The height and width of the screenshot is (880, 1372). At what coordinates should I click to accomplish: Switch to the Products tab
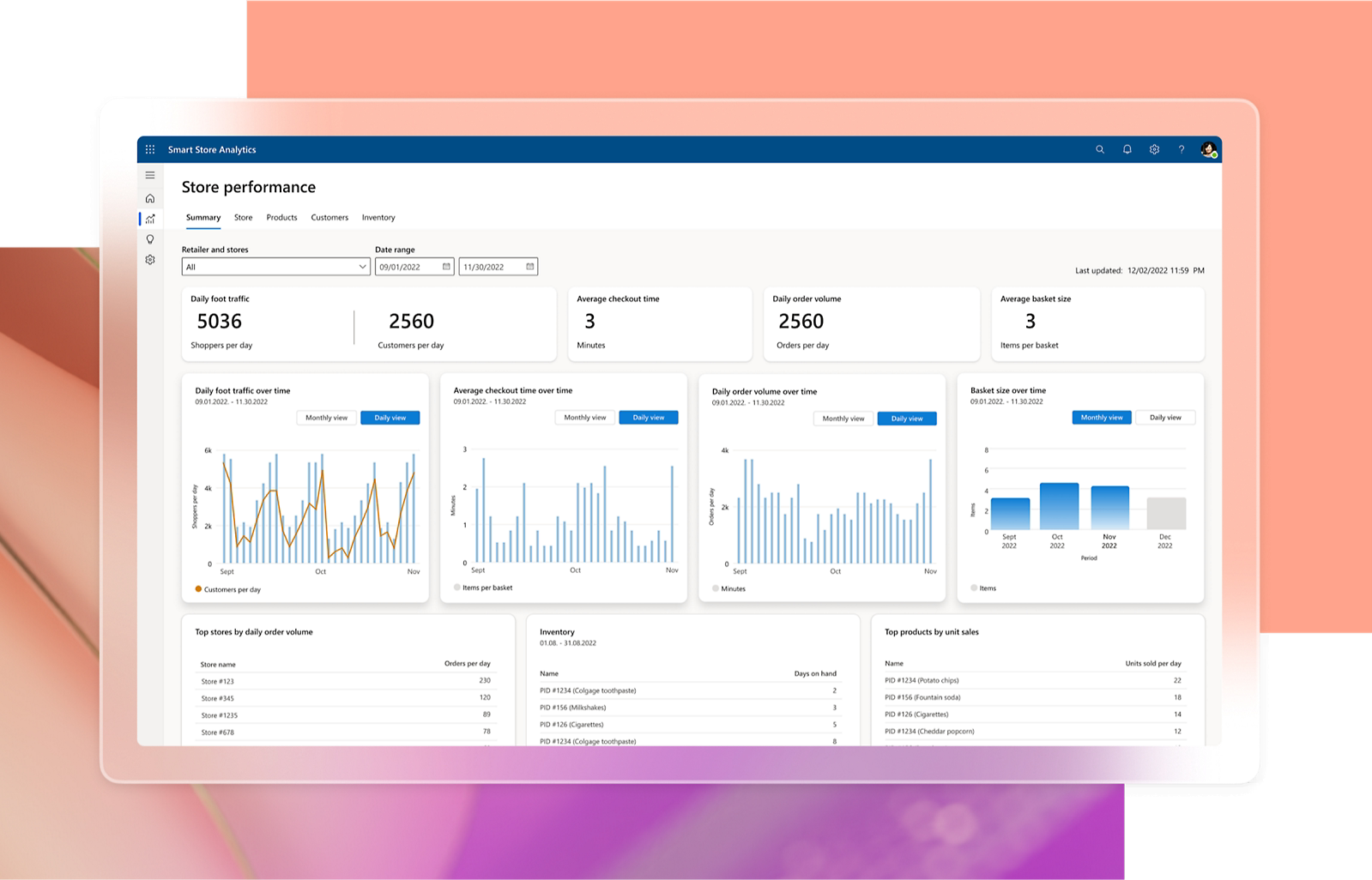tap(281, 218)
